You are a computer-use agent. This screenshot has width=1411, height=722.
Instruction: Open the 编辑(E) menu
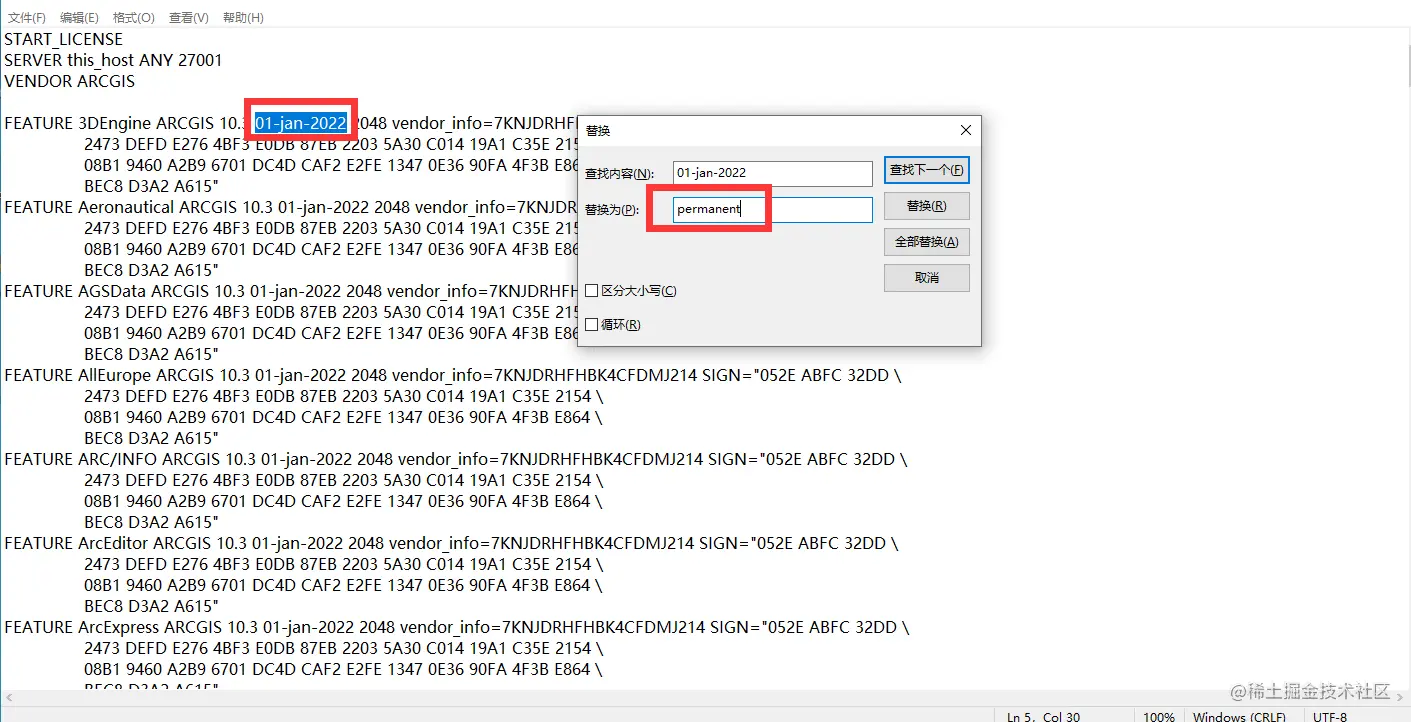(x=79, y=18)
